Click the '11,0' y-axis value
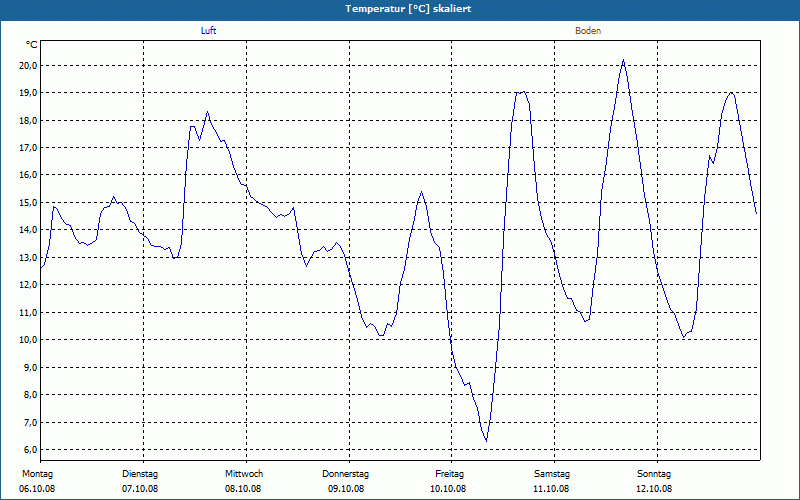The width and height of the screenshot is (800, 500). pos(28,312)
